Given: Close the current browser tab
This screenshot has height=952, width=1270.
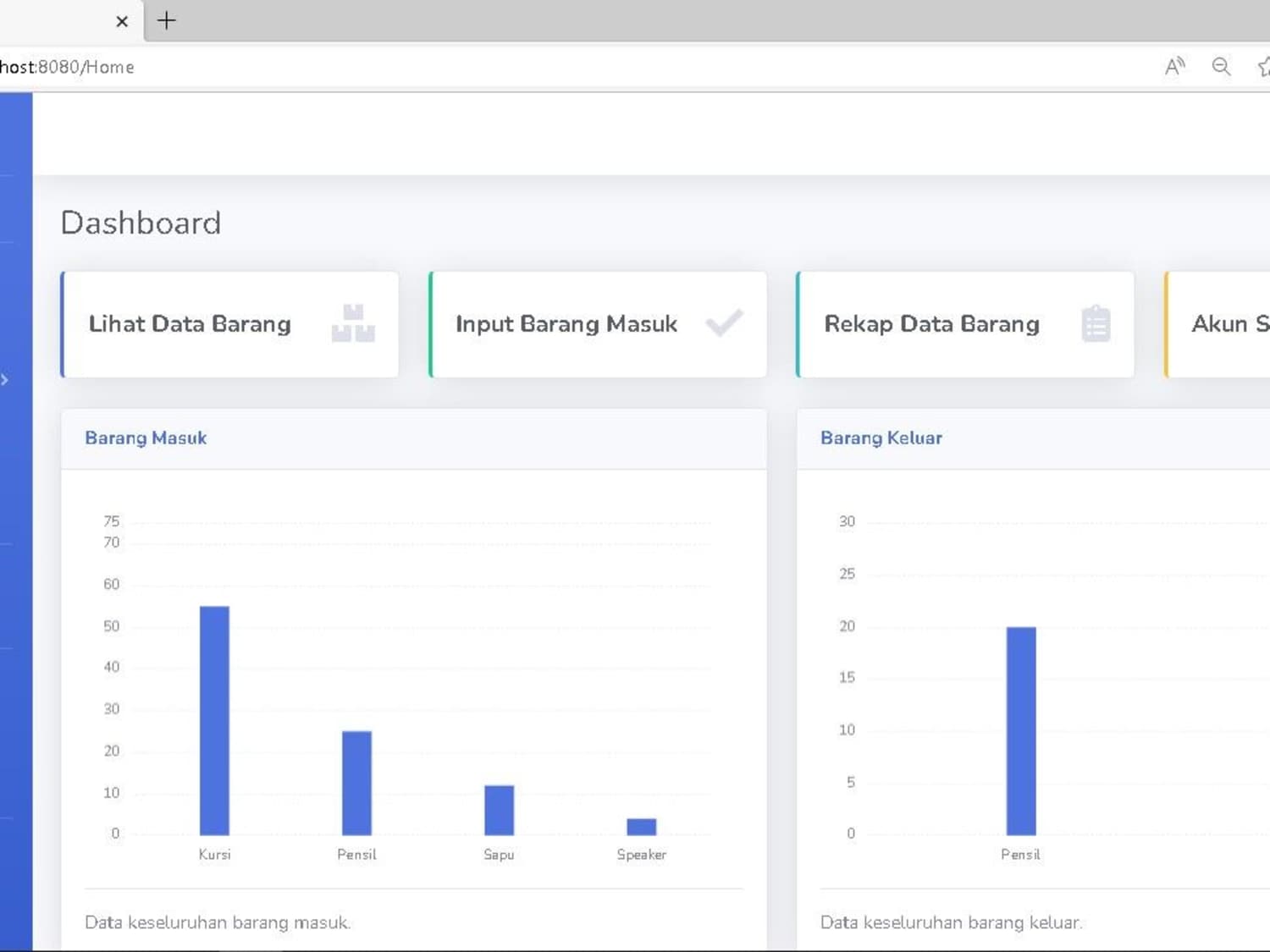Looking at the screenshot, I should [122, 21].
